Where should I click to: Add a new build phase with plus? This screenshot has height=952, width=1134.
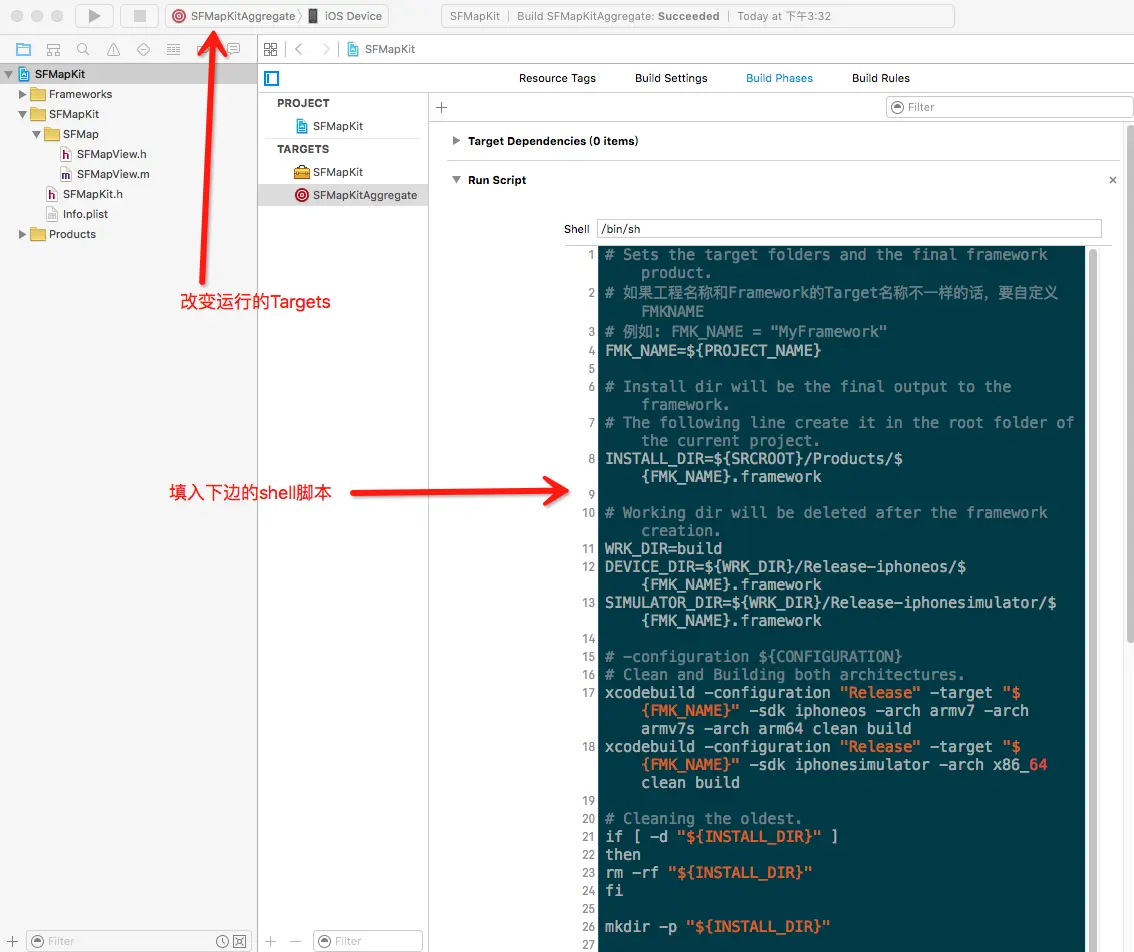pyautogui.click(x=442, y=108)
